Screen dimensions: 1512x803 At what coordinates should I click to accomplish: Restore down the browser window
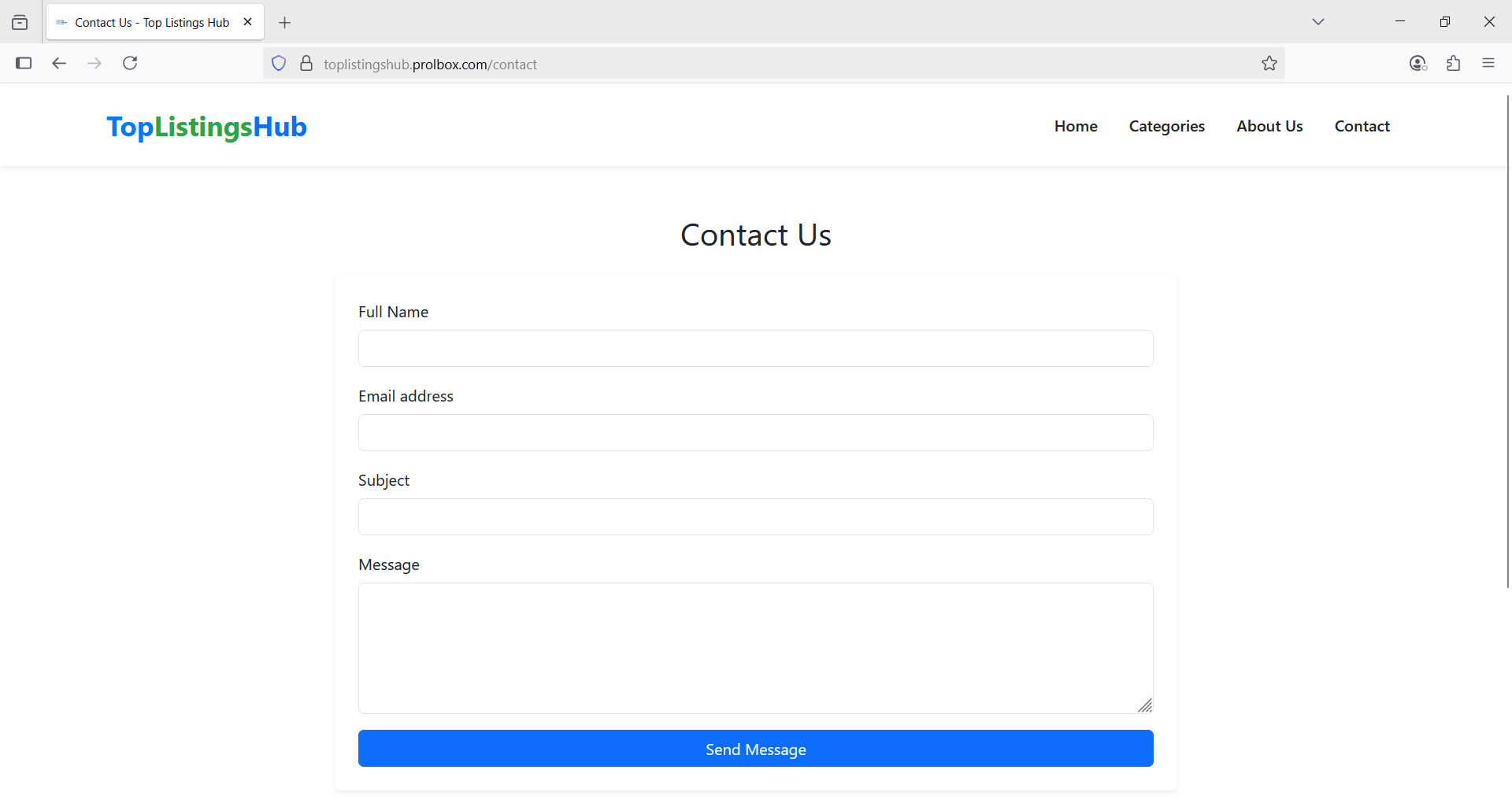(x=1445, y=21)
